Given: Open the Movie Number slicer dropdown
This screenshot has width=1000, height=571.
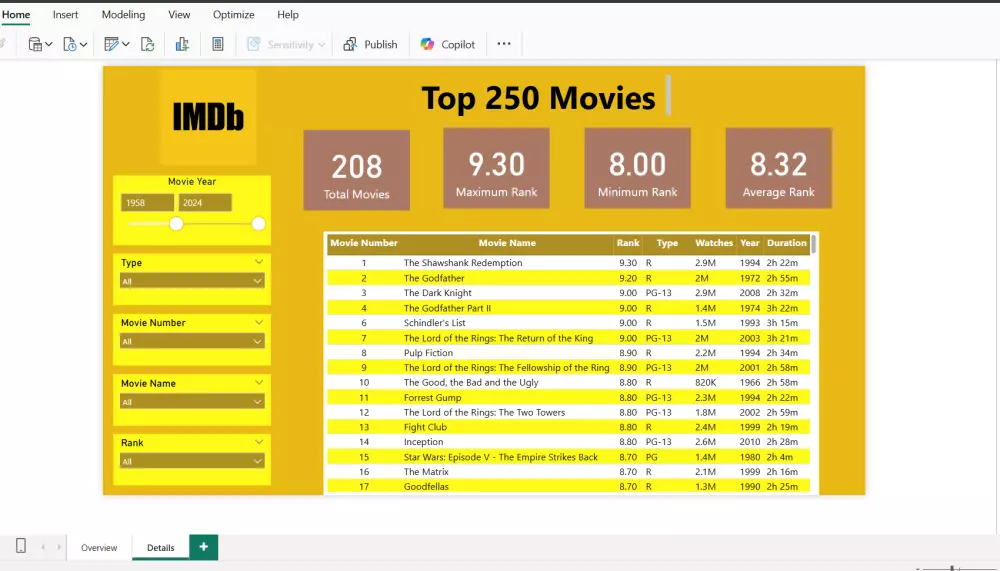Looking at the screenshot, I should pos(192,342).
